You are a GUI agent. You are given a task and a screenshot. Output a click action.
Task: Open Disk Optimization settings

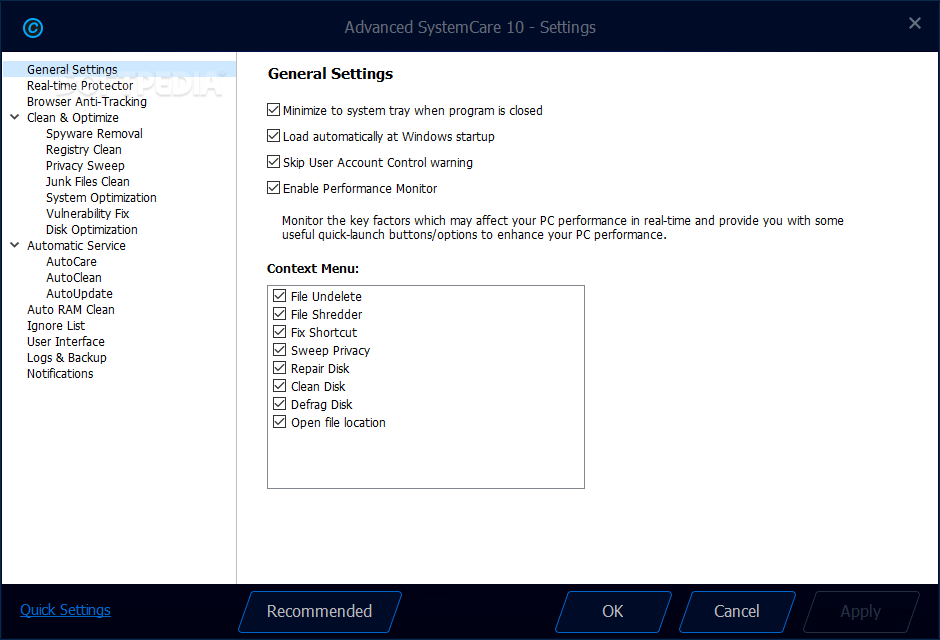click(x=92, y=230)
